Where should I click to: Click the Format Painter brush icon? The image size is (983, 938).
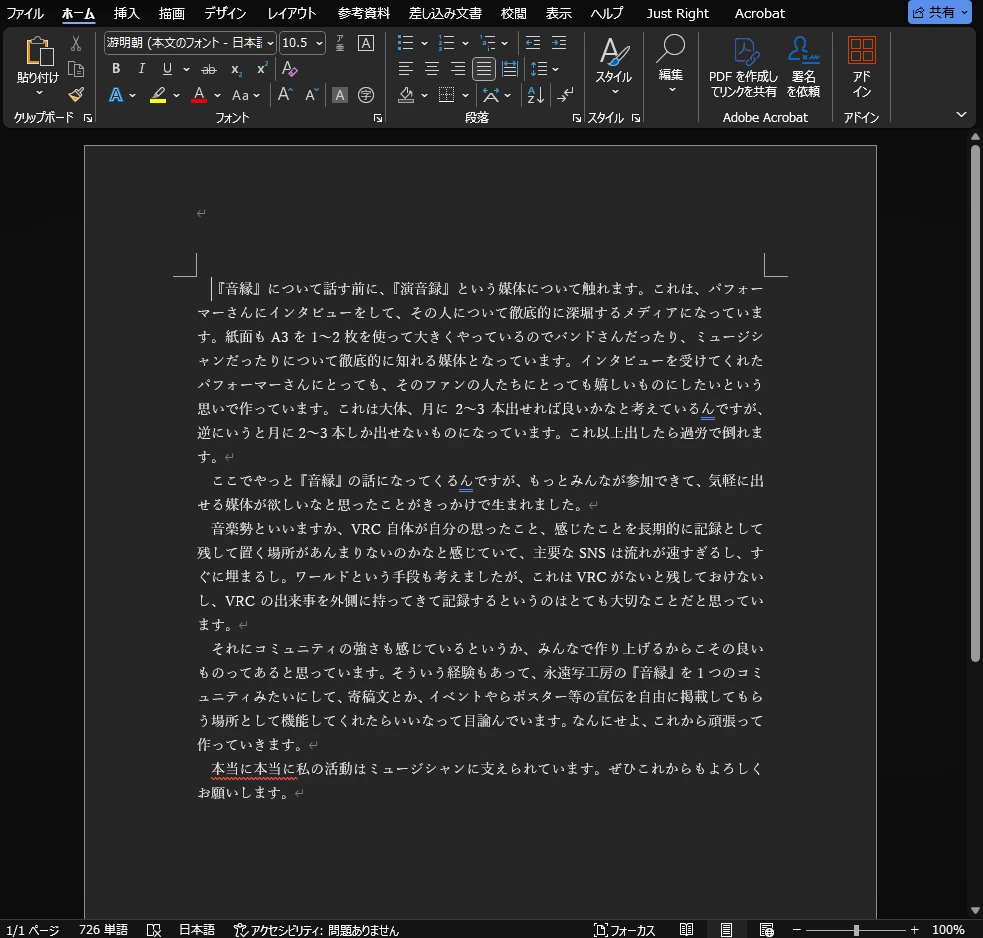click(x=76, y=94)
